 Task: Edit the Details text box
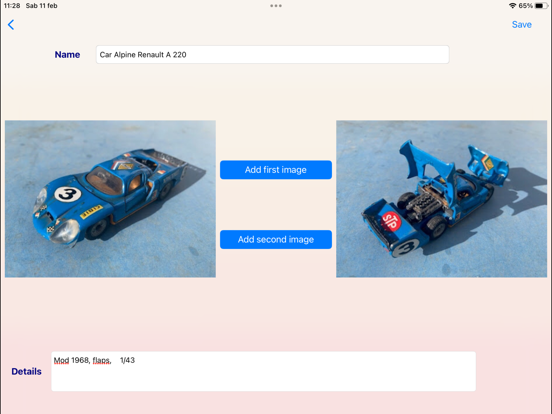point(263,371)
